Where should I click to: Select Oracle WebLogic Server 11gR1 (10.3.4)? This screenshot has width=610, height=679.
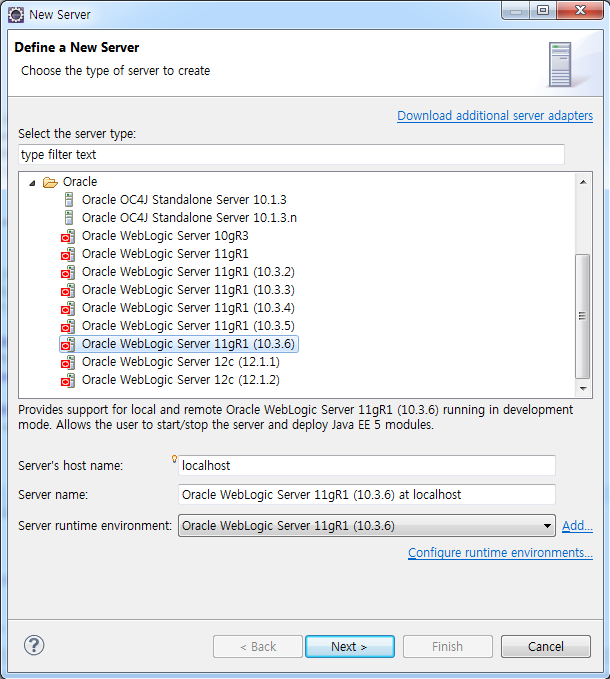[x=188, y=307]
